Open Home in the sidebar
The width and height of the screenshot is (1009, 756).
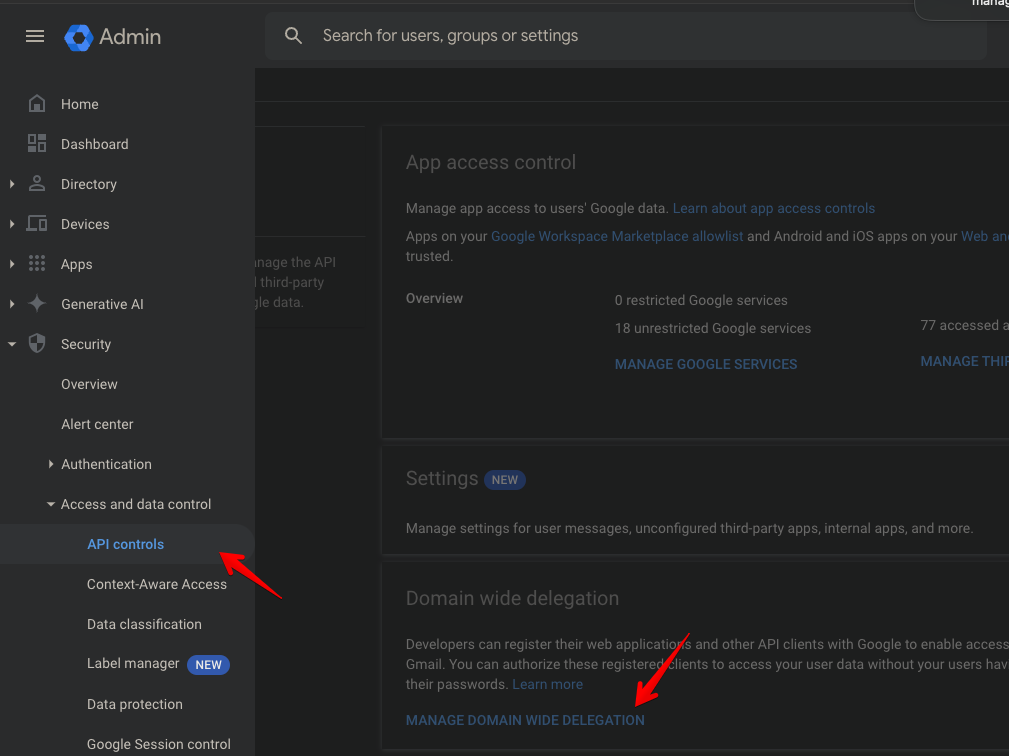point(80,104)
